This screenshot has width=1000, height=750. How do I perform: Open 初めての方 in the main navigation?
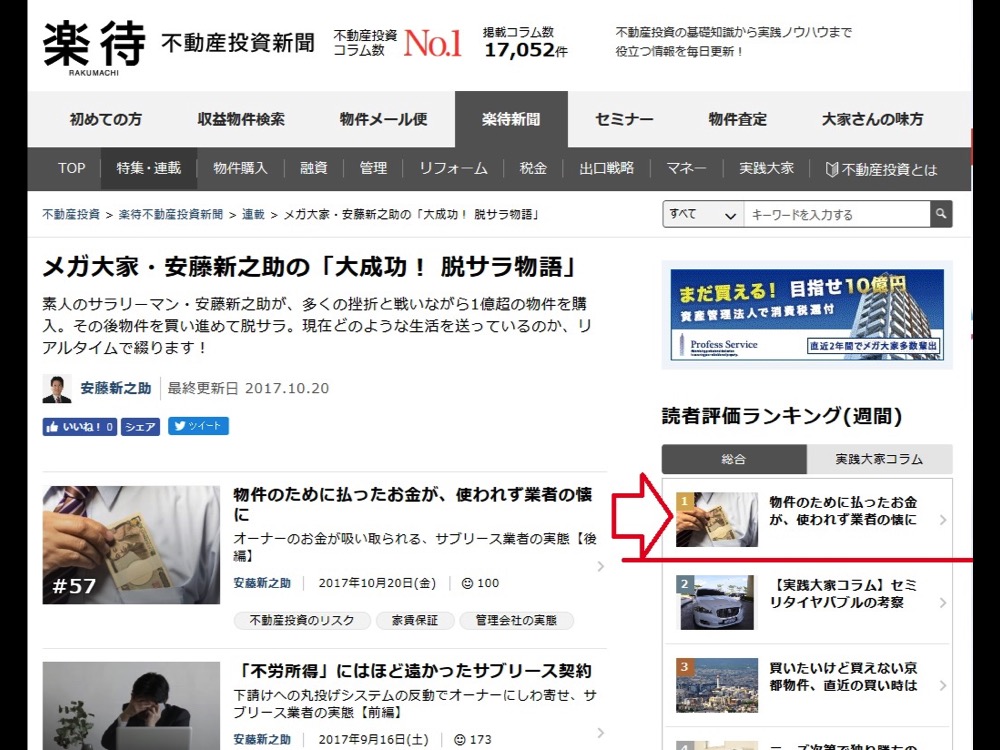[x=106, y=119]
